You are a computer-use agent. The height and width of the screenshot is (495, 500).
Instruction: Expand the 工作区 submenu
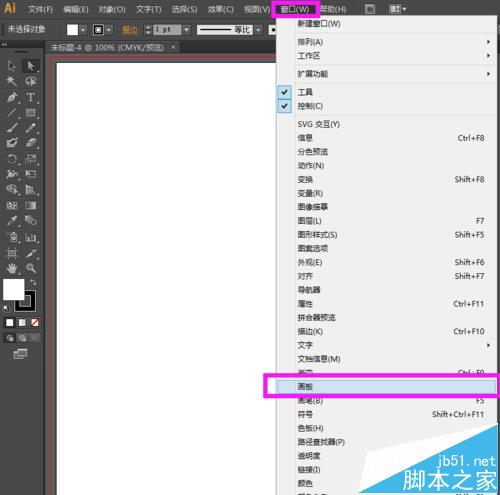tap(387, 56)
